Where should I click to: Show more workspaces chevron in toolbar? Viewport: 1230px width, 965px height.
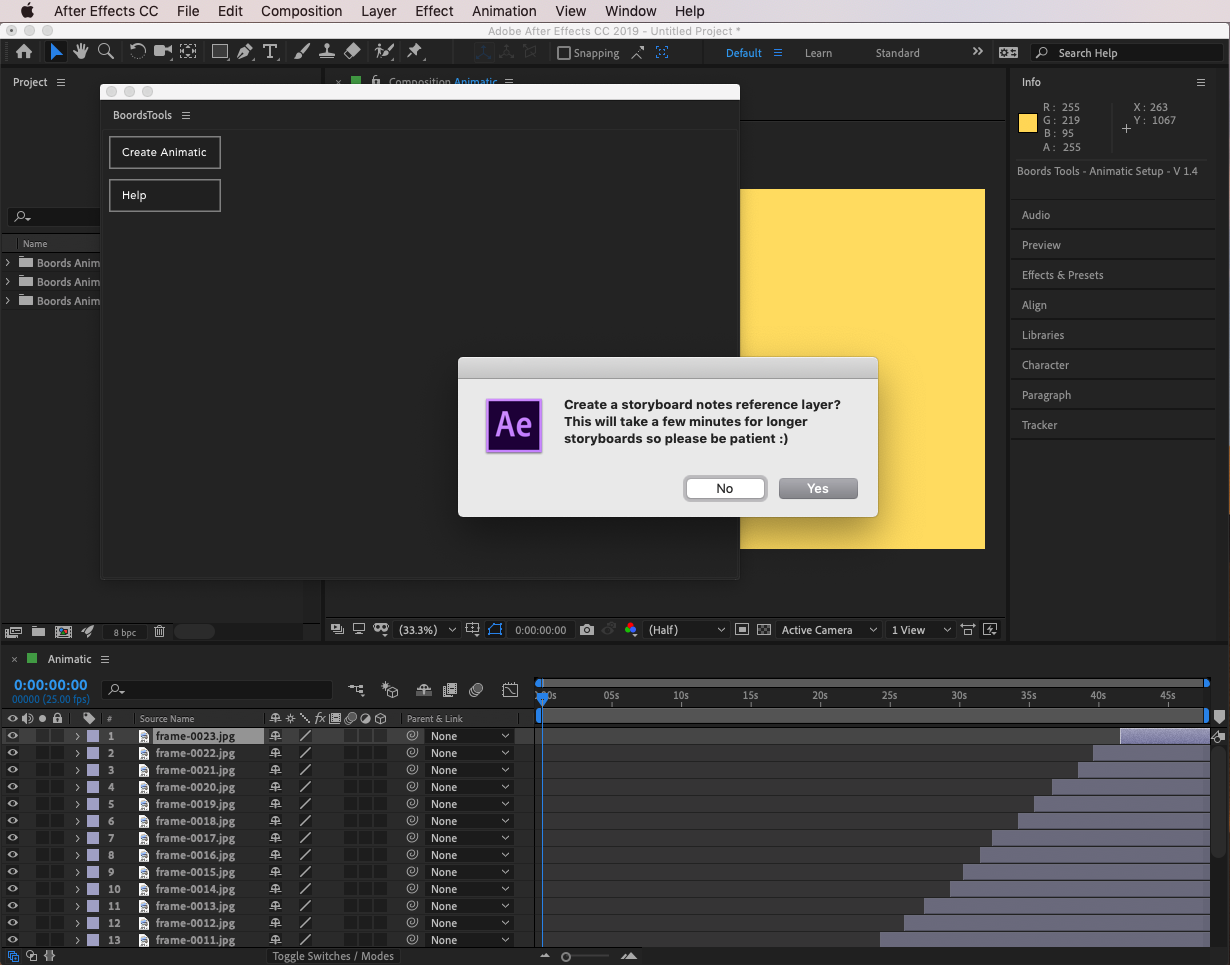(x=977, y=52)
